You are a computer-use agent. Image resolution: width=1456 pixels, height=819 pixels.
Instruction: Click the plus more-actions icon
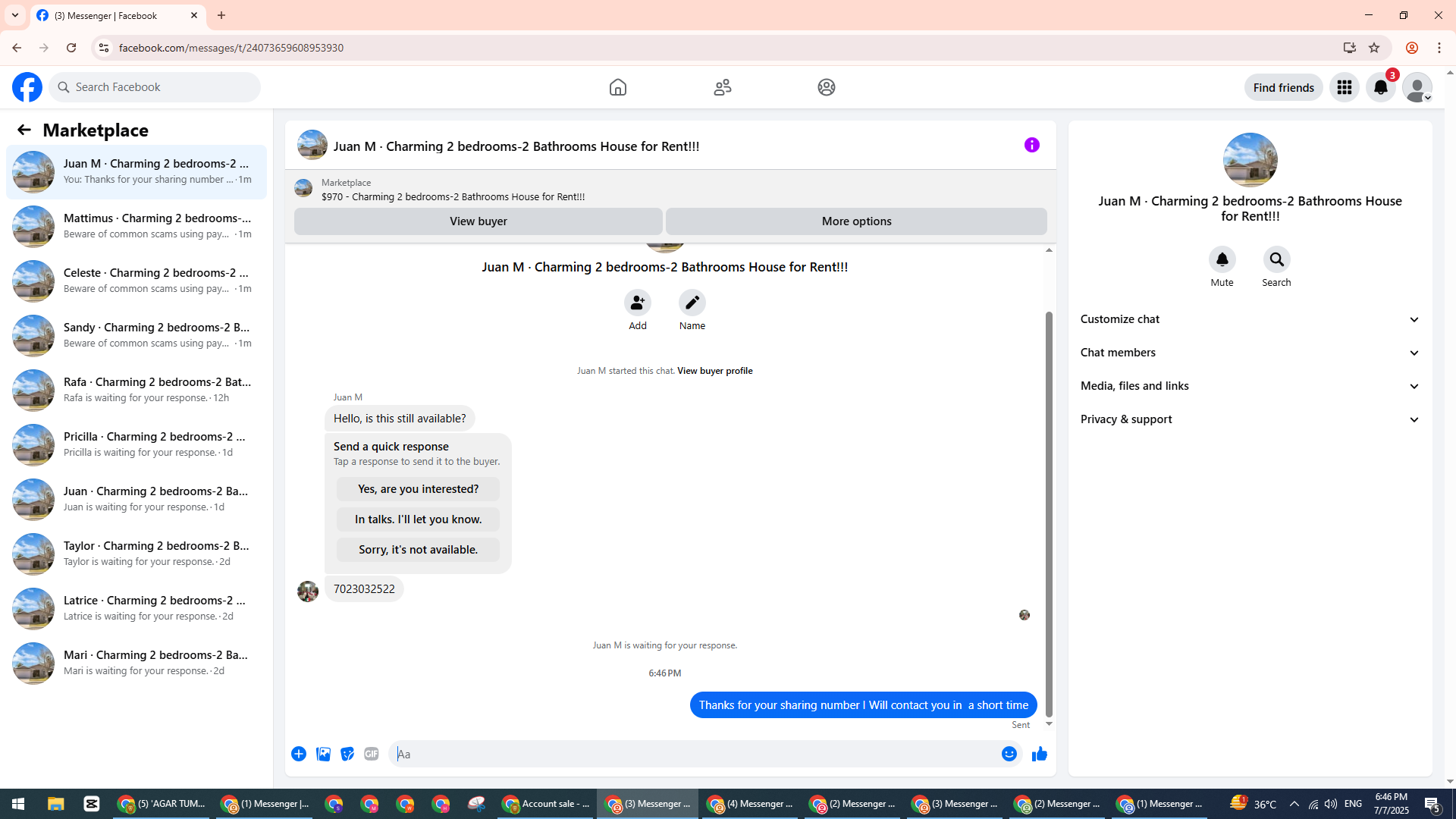299,754
